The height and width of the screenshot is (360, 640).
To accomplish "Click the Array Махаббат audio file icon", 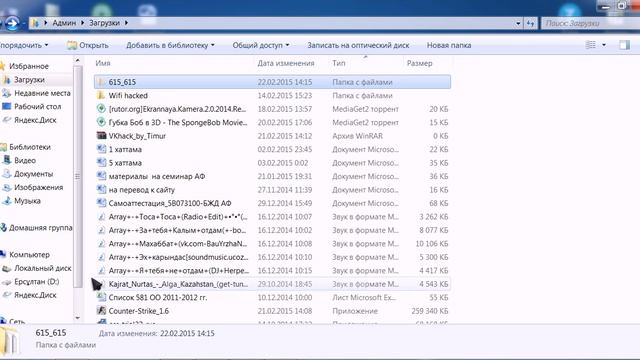I will pos(101,244).
